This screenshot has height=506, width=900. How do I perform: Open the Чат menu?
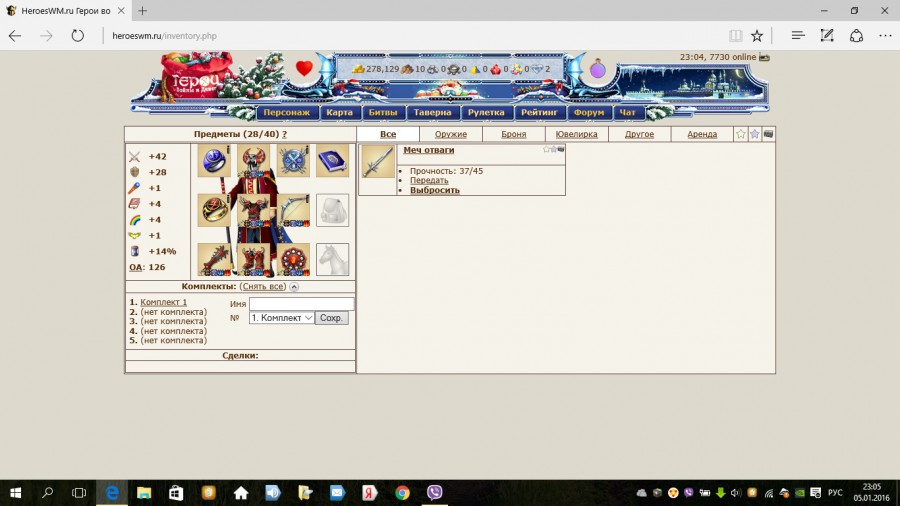coord(627,112)
